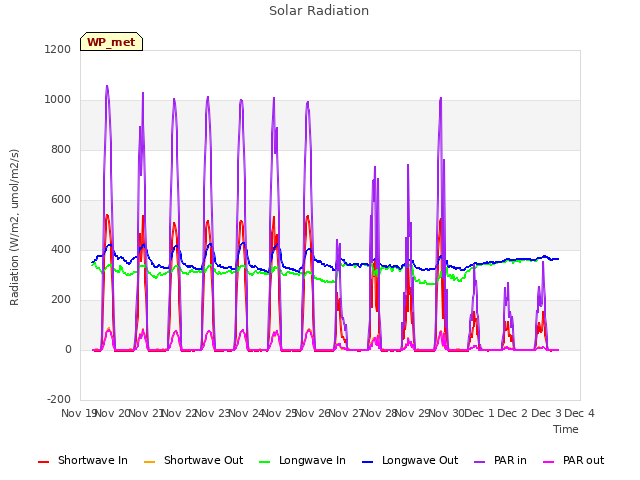Toggle the Shortwave In legend entry
640x480 pixels.
click(x=83, y=460)
